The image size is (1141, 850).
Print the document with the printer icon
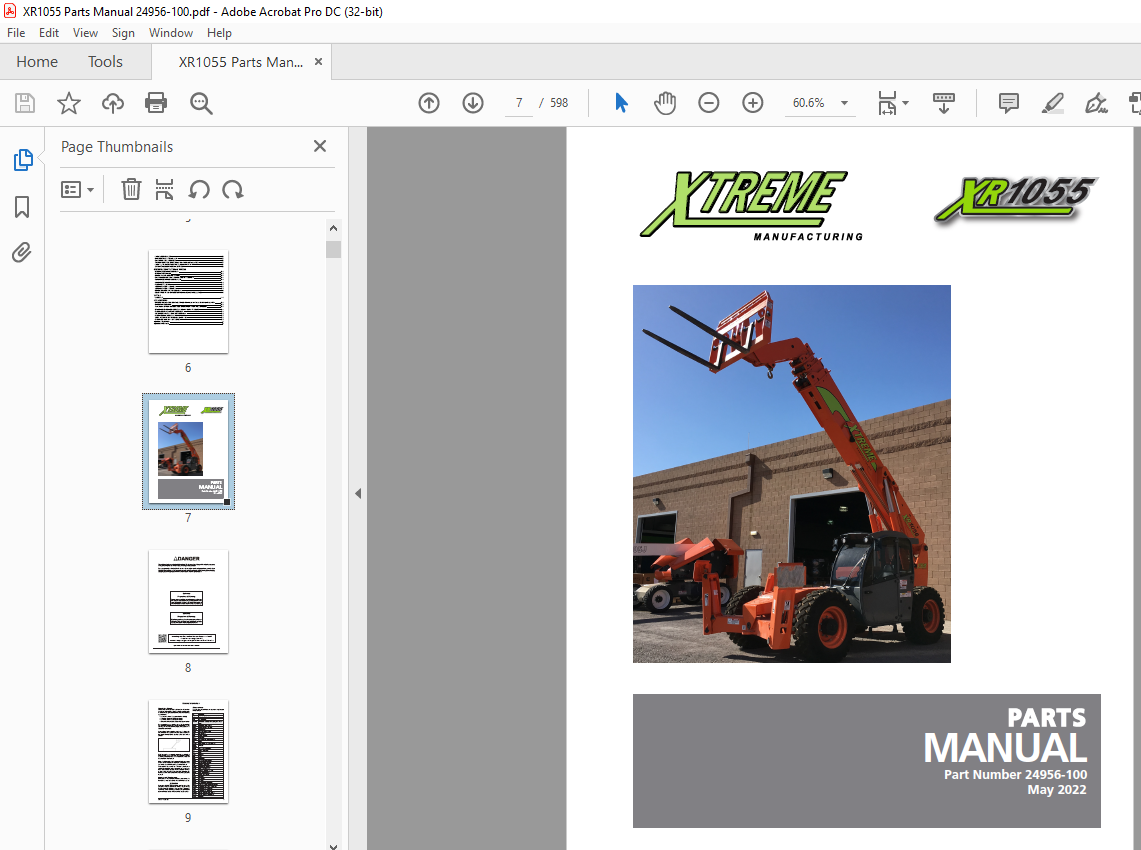(x=156, y=103)
